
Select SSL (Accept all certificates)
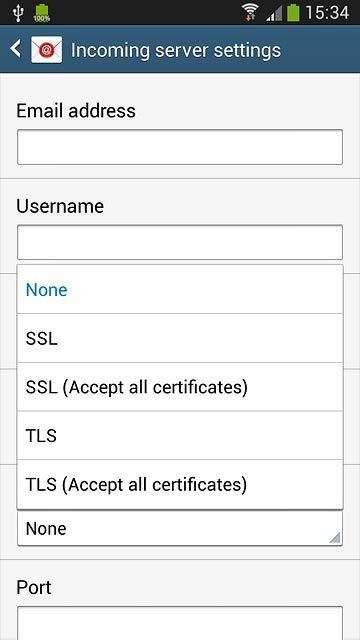[x=180, y=387]
